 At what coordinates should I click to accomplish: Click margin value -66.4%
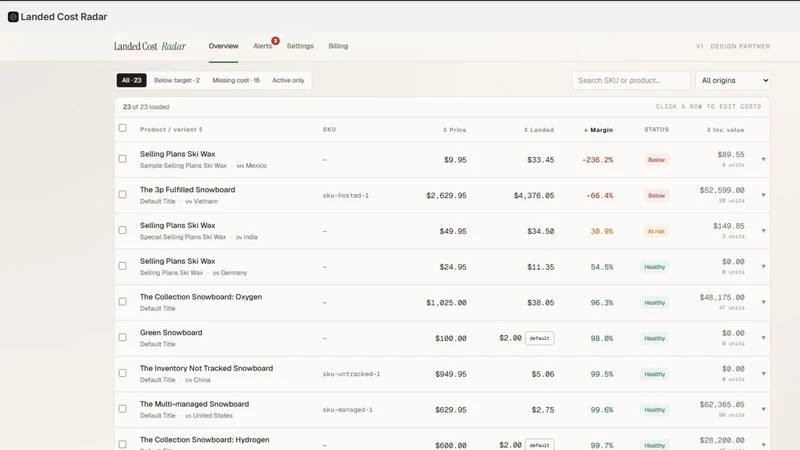pos(599,195)
